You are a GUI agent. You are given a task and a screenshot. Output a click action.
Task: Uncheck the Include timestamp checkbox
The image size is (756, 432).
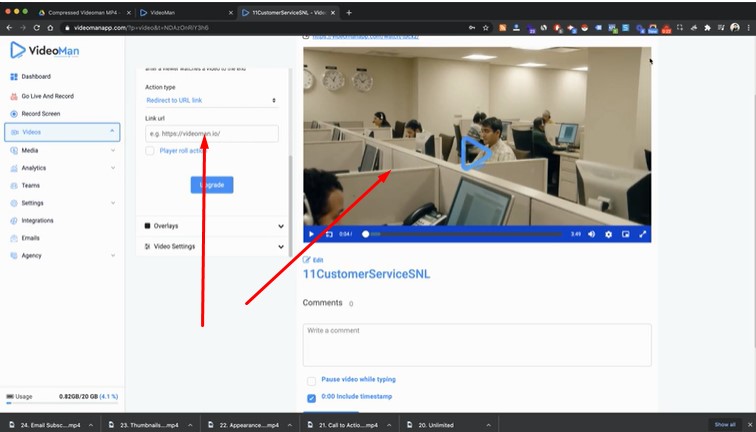click(311, 398)
